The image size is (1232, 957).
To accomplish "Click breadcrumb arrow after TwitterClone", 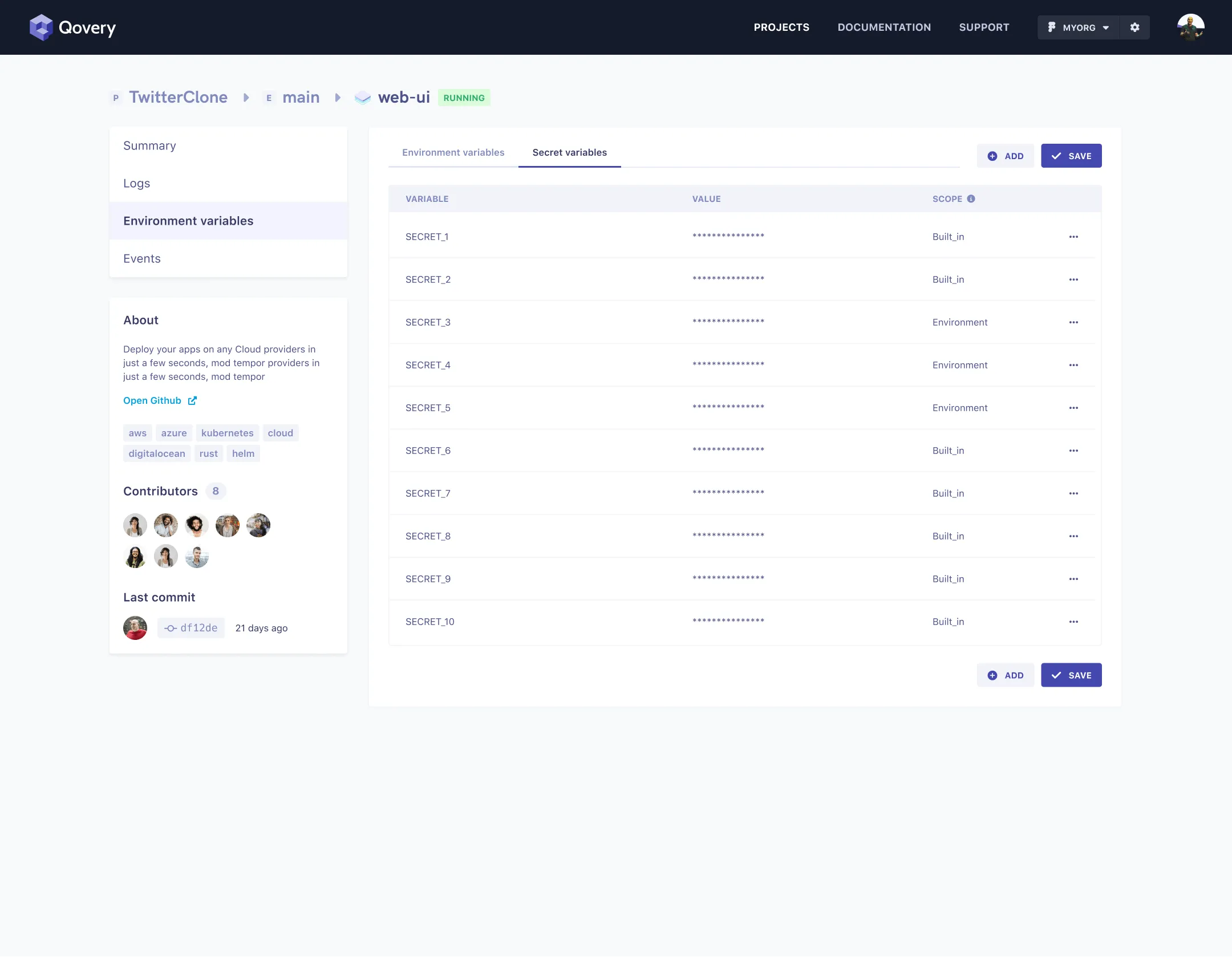I will point(246,98).
